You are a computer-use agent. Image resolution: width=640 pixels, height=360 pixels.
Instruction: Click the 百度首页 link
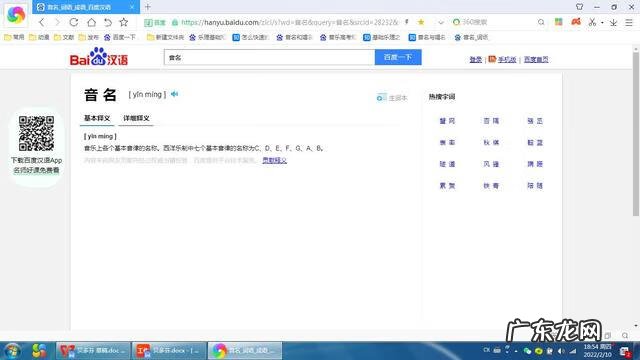[x=536, y=60]
